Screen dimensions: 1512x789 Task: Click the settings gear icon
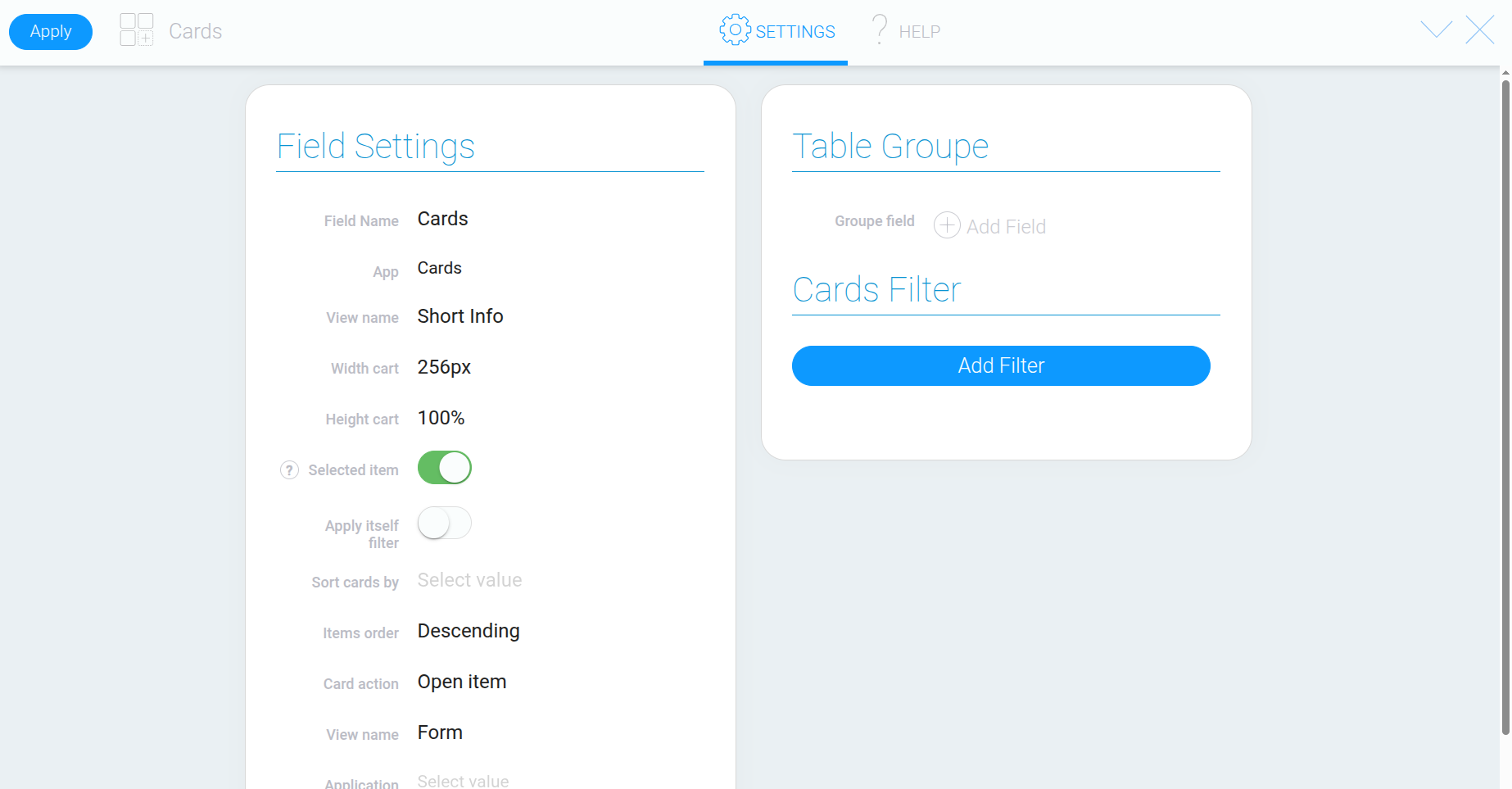coord(735,29)
